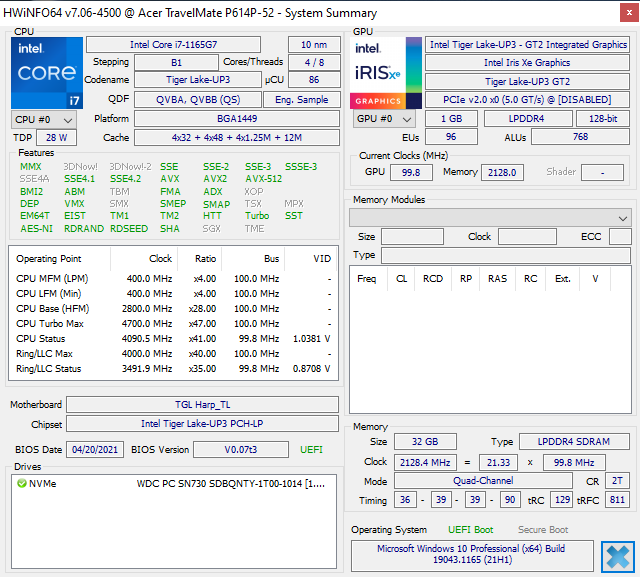Click the TDP 28 W field
Image resolution: width=640 pixels, height=577 pixels.
pos(56,138)
